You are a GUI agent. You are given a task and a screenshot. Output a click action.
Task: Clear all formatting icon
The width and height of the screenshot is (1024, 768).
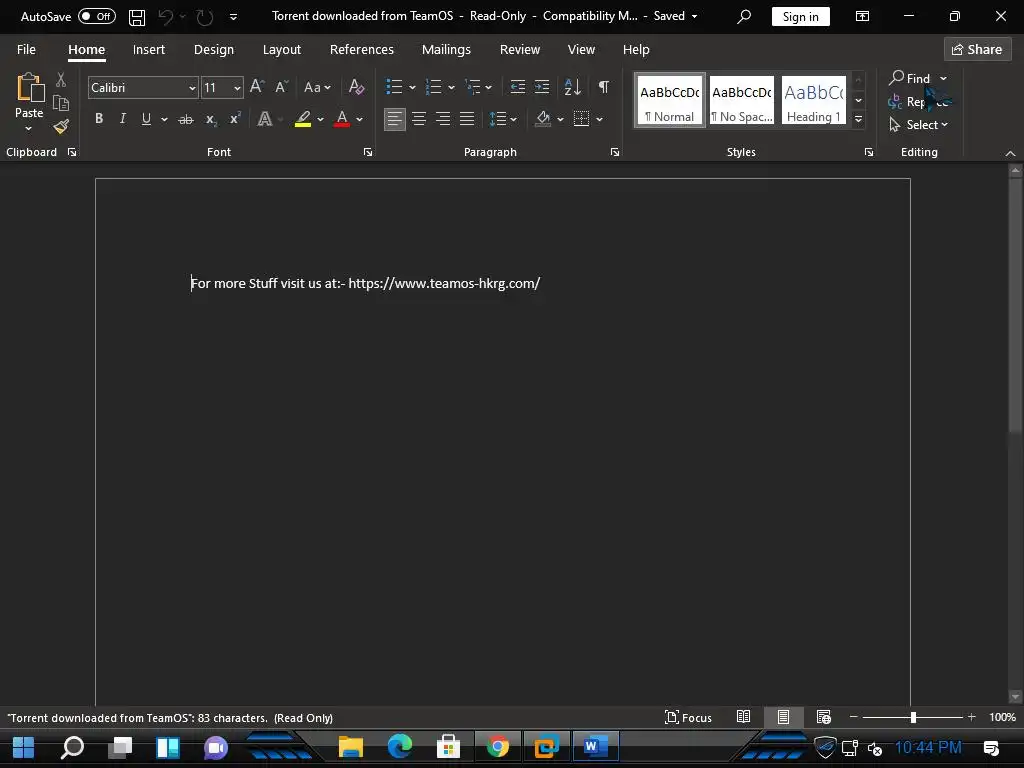pos(357,87)
